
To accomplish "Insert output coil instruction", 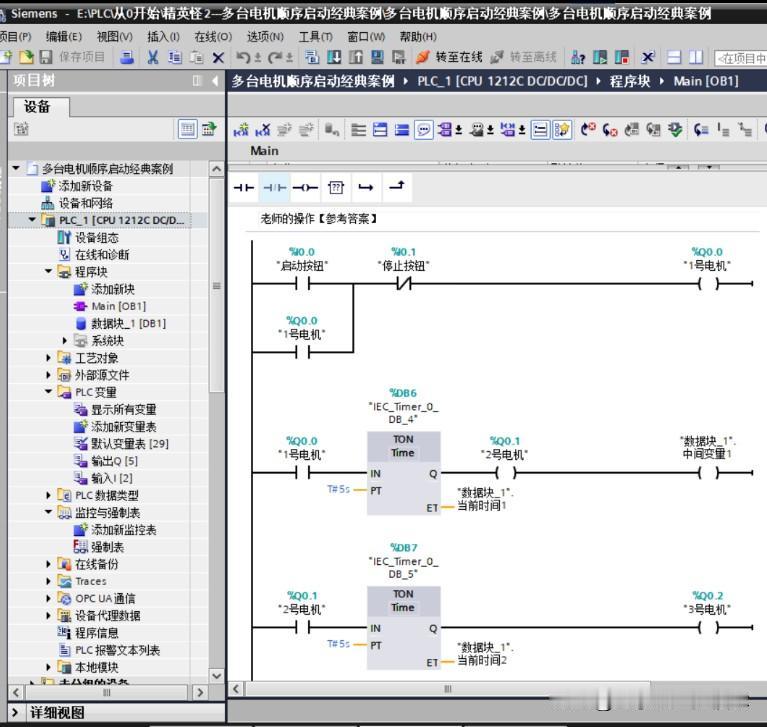I will tap(305, 187).
